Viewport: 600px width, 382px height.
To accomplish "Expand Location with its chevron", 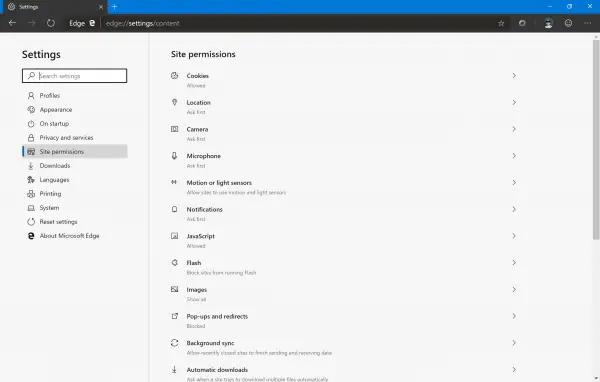I will (x=514, y=102).
